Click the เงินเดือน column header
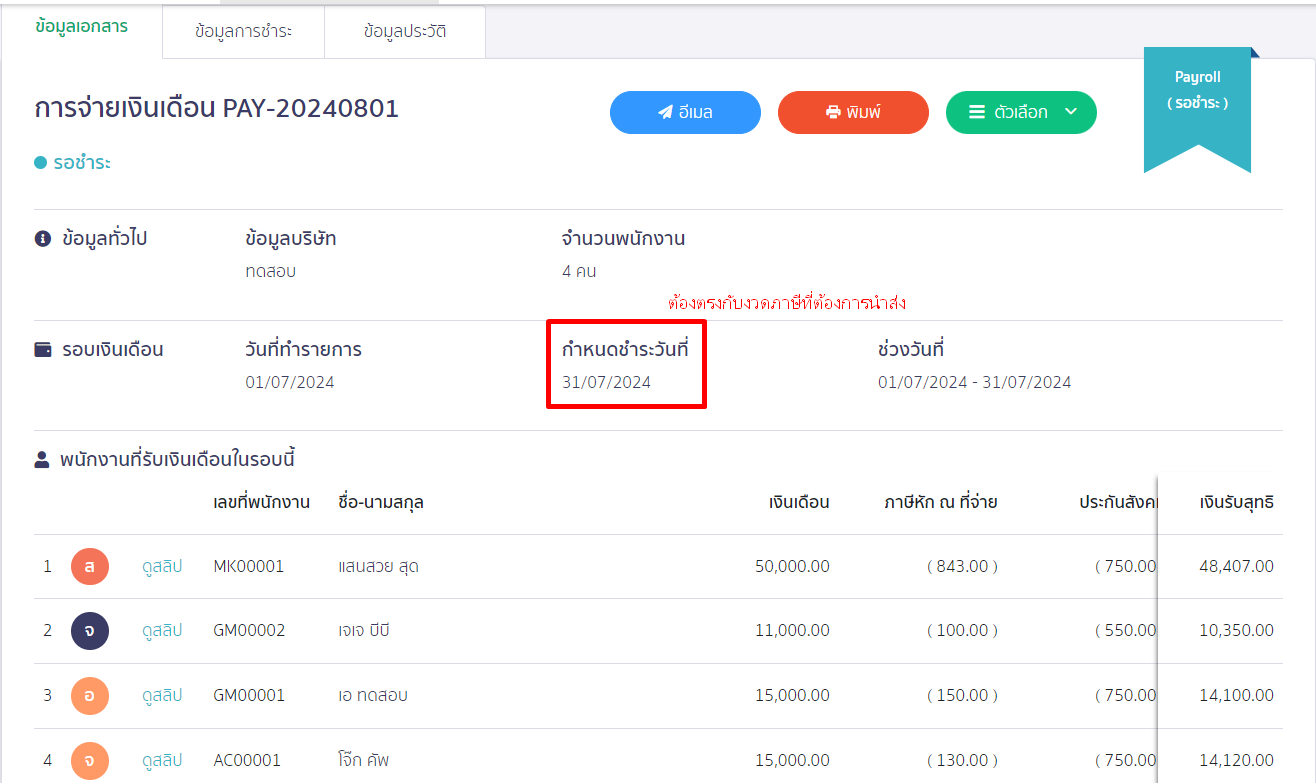 coord(799,502)
